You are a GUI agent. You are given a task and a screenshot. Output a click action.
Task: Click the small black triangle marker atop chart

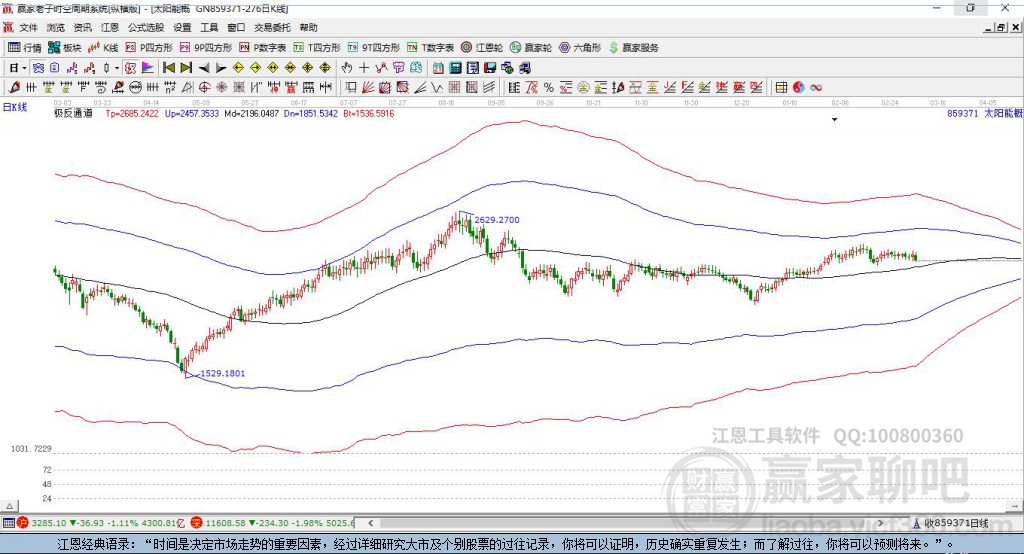pos(835,120)
